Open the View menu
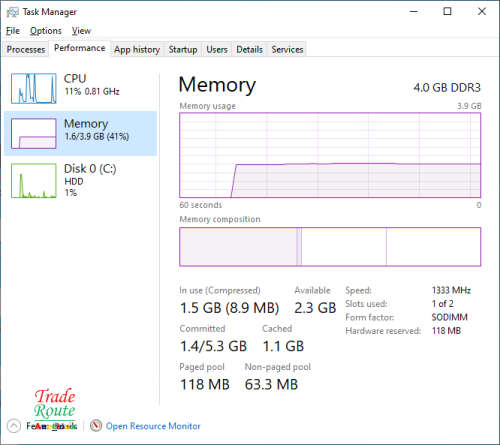Image resolution: width=500 pixels, height=445 pixels. point(81,31)
